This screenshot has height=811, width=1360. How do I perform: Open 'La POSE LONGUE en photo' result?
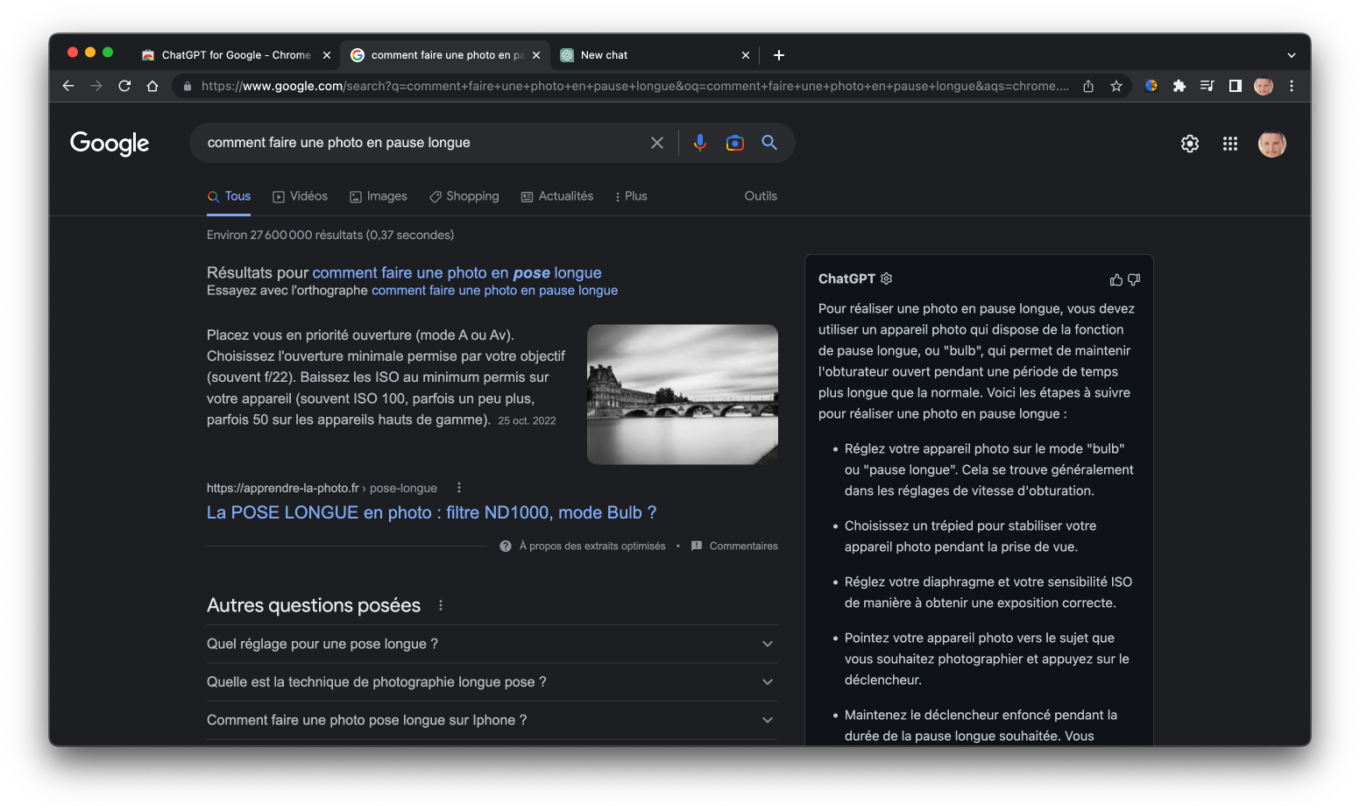[432, 513]
